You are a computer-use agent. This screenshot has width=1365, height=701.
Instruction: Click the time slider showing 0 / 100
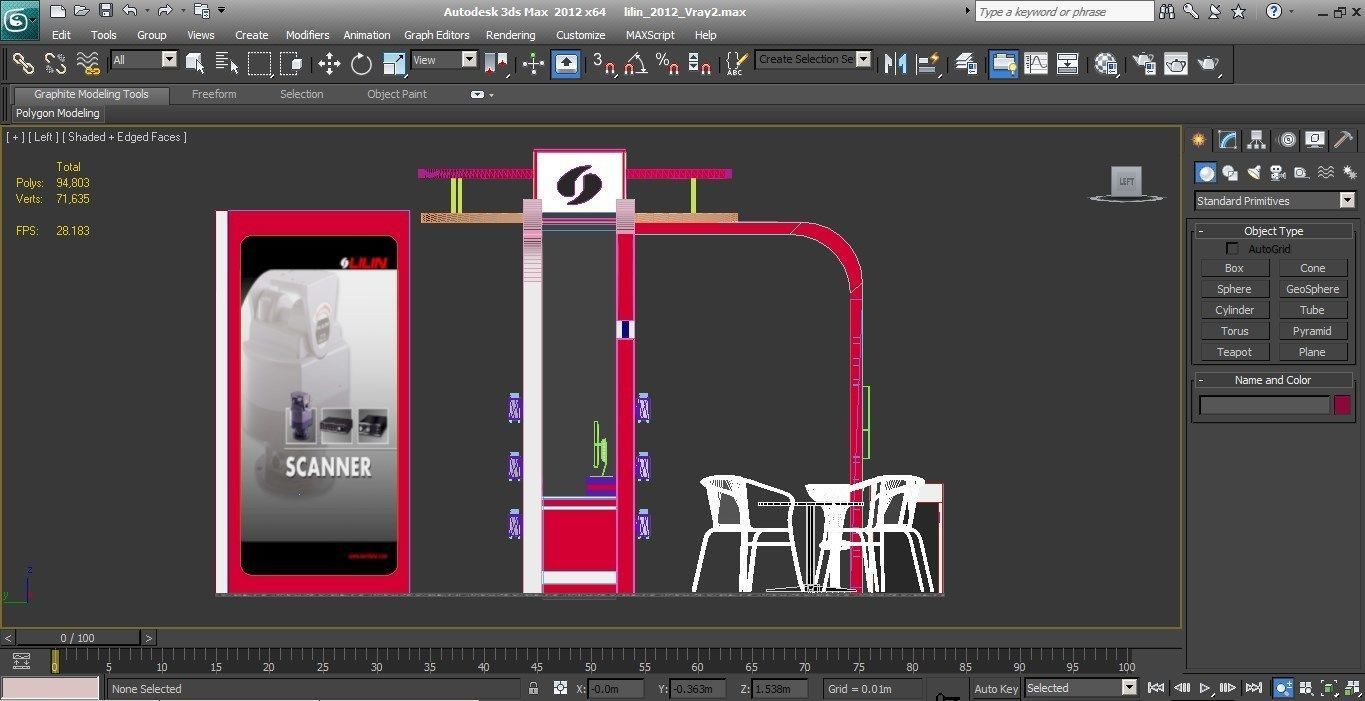pos(78,637)
